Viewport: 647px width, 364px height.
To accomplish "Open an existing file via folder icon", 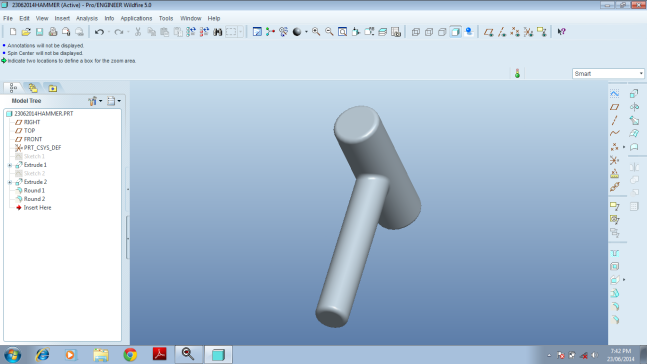I will pos(26,32).
